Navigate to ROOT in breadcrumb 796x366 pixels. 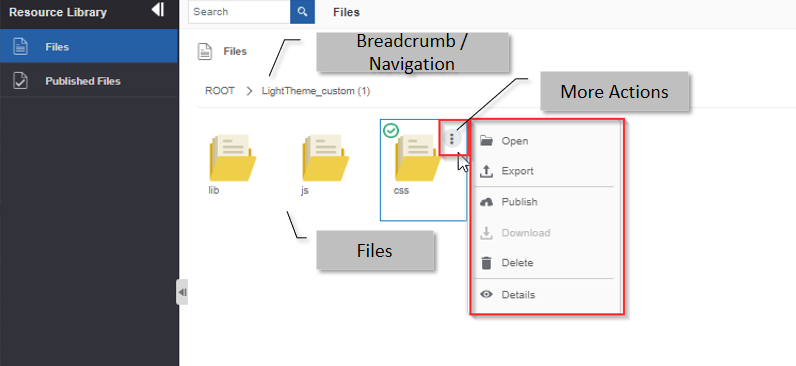point(220,91)
